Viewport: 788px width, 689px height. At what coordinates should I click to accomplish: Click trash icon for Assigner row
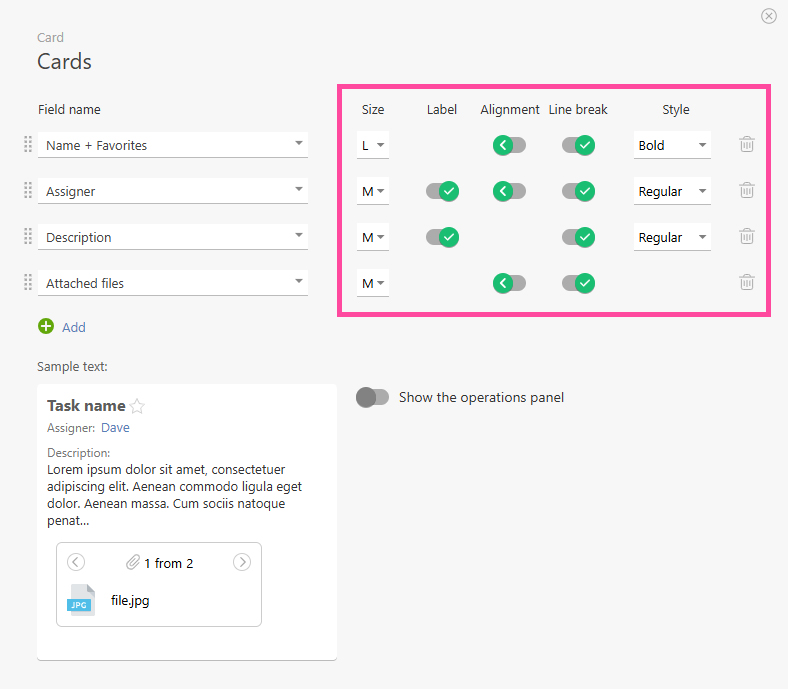(746, 191)
